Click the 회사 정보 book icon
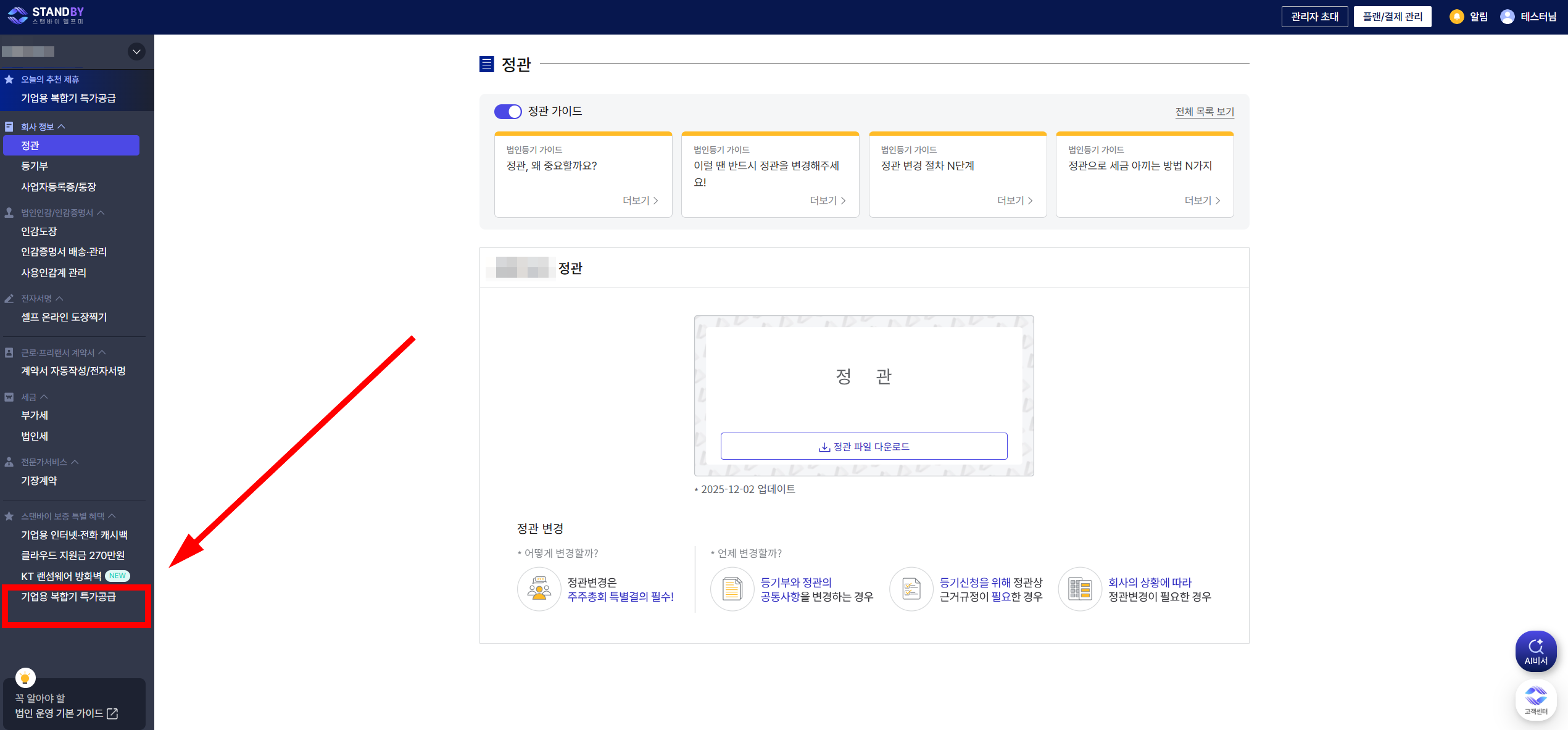This screenshot has height=730, width=1568. [9, 126]
